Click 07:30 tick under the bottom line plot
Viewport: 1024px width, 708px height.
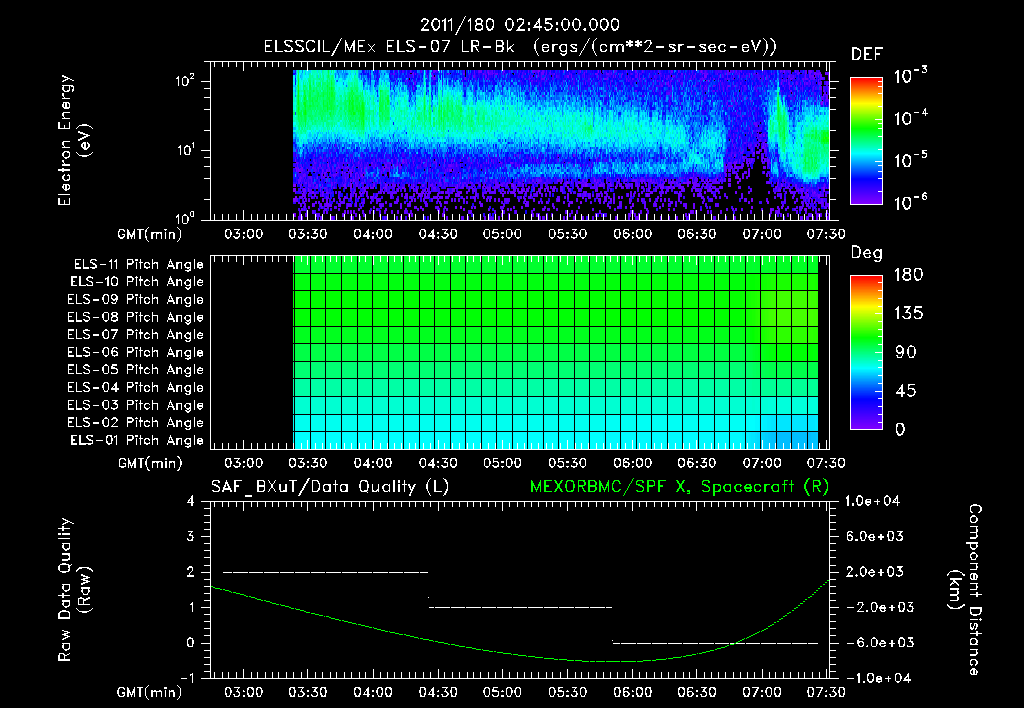(x=826, y=692)
